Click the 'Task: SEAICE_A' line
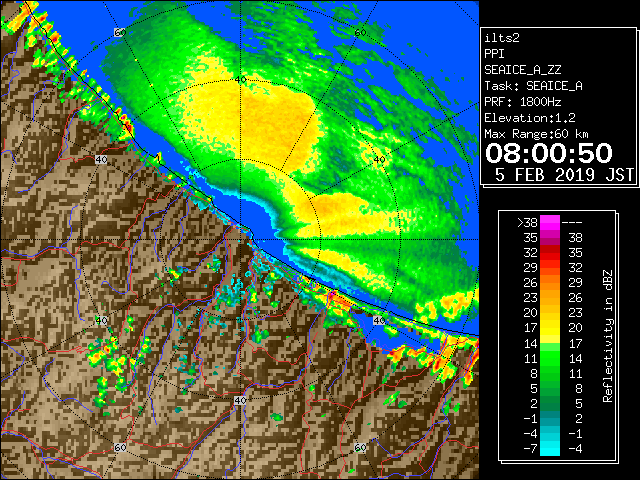This screenshot has width=640, height=480. (533, 86)
